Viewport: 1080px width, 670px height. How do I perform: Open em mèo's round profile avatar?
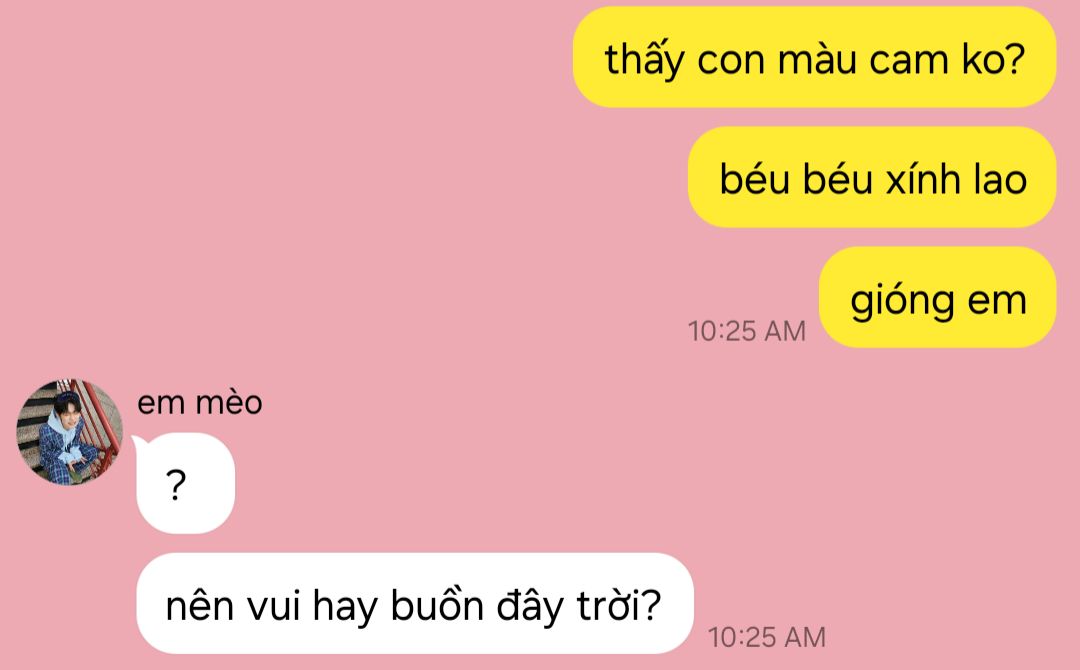click(x=70, y=432)
